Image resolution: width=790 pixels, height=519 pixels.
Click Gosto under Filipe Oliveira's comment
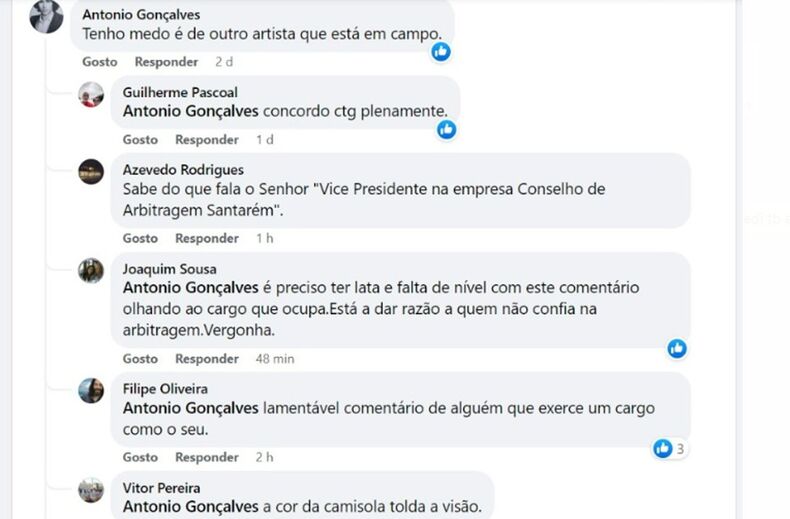pyautogui.click(x=140, y=458)
